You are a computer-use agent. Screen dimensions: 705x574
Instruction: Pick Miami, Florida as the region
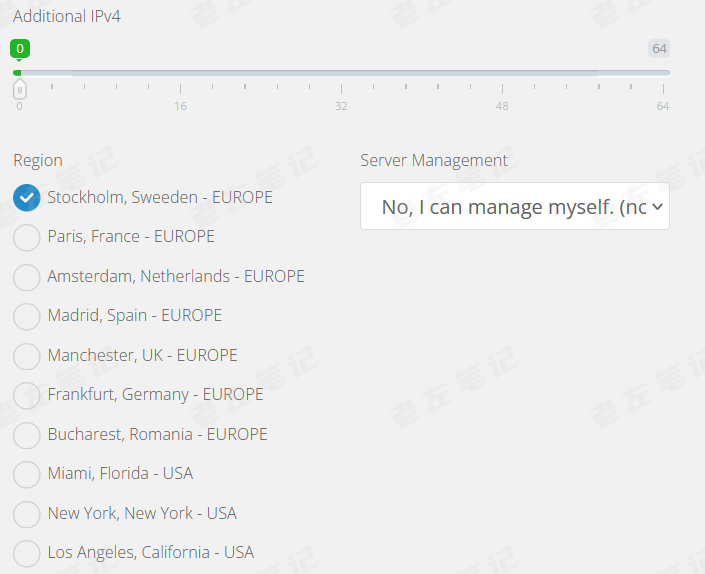coord(27,474)
